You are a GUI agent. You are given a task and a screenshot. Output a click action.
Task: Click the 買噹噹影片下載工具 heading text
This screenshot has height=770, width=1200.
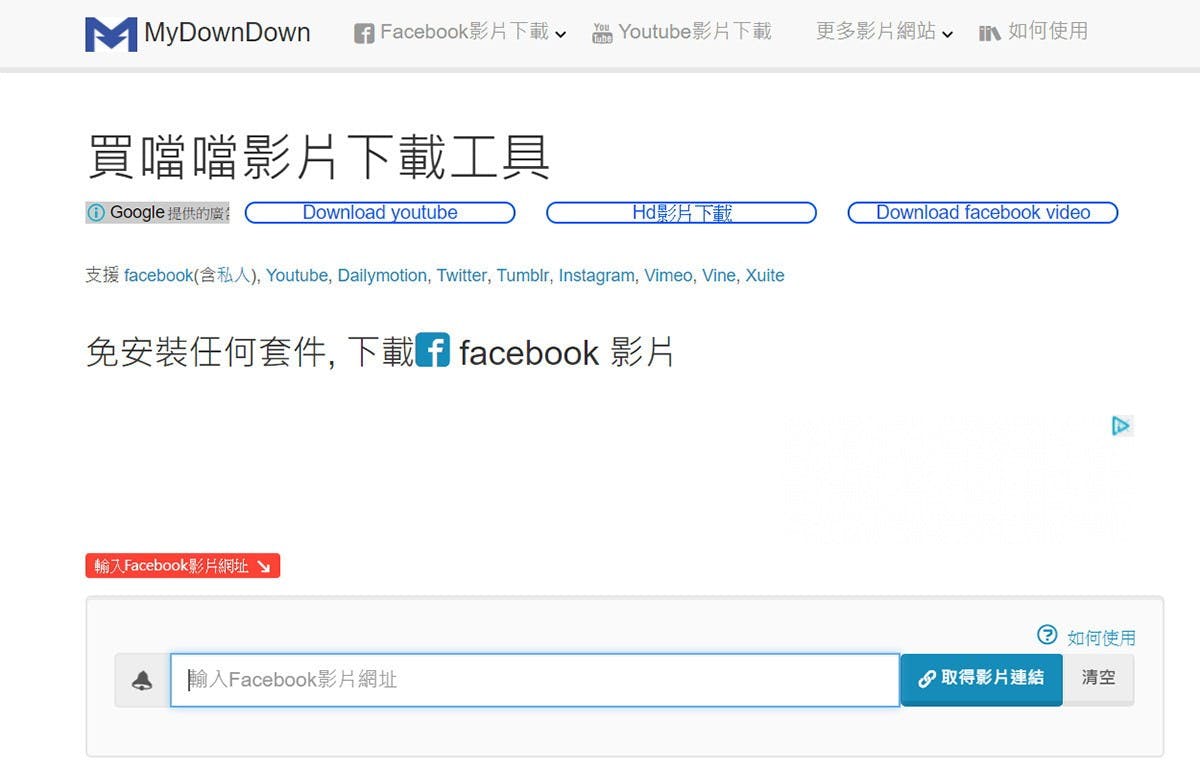pyautogui.click(x=318, y=156)
